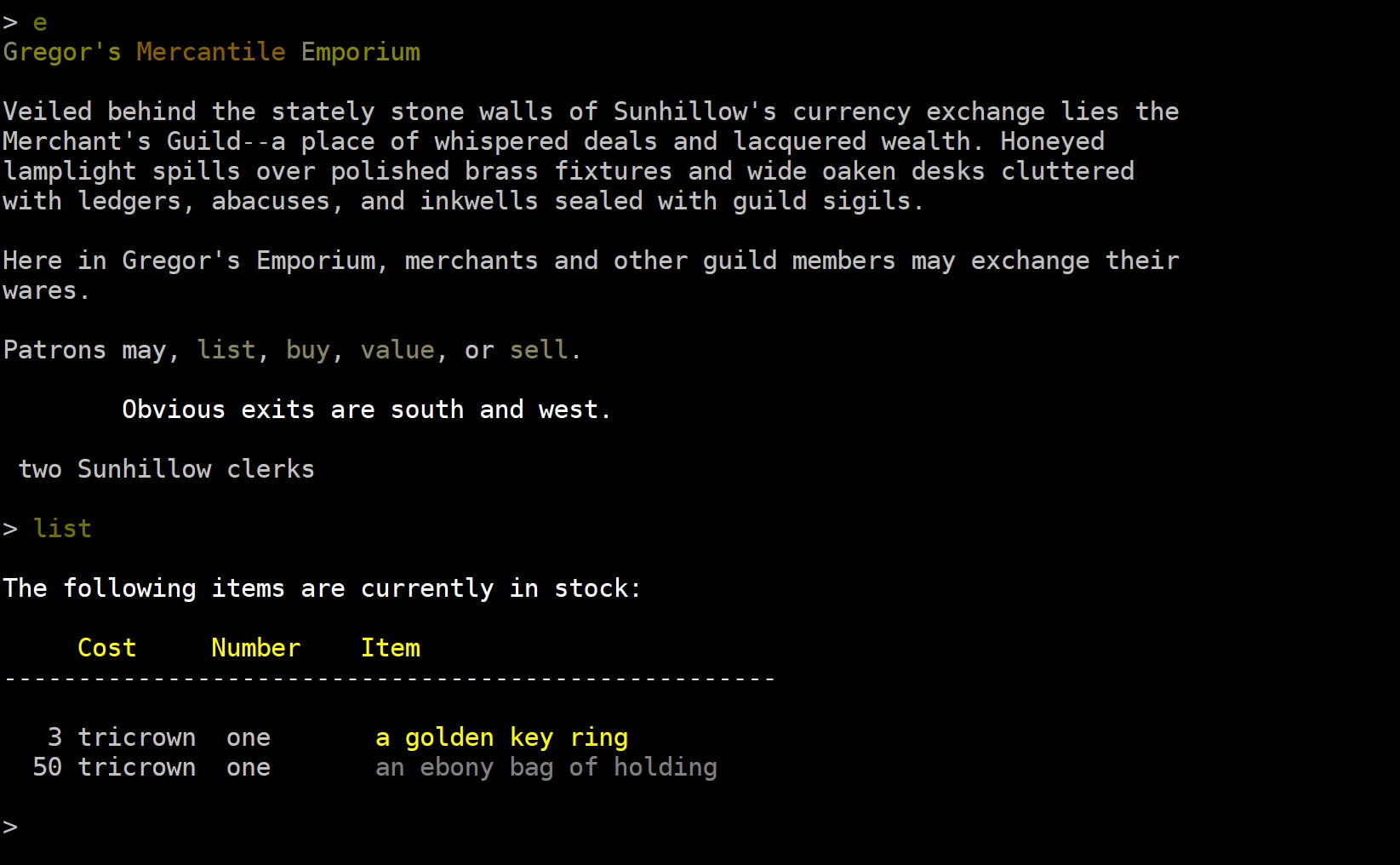Click the word 'south' in exits line

point(427,410)
